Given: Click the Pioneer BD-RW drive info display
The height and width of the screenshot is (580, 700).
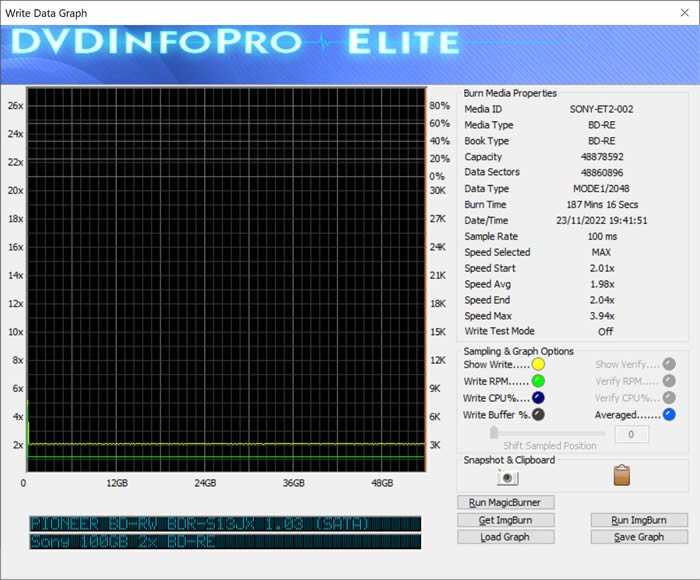Looking at the screenshot, I should point(225,524).
